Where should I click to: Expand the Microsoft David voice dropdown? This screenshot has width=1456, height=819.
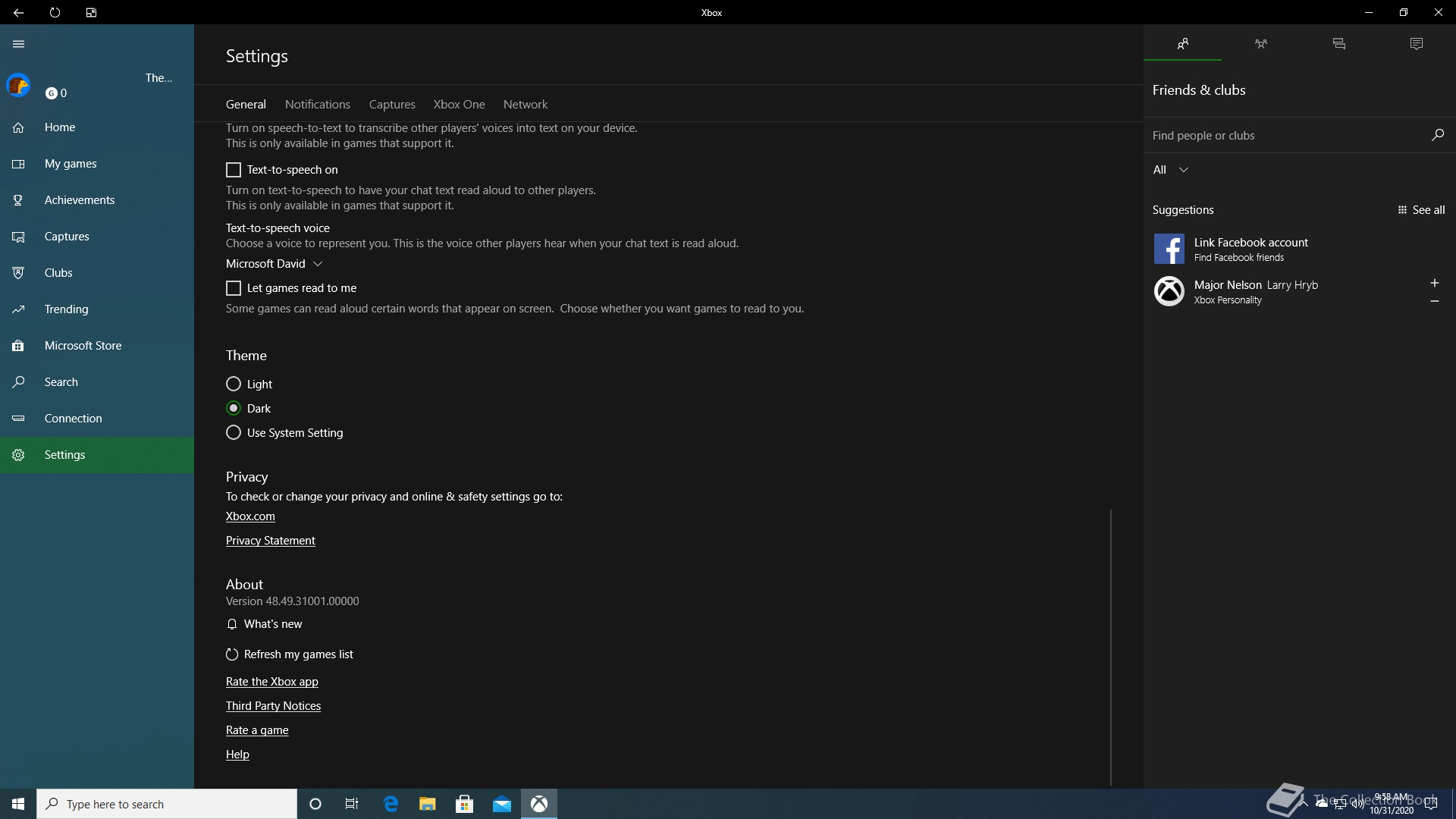coord(275,264)
